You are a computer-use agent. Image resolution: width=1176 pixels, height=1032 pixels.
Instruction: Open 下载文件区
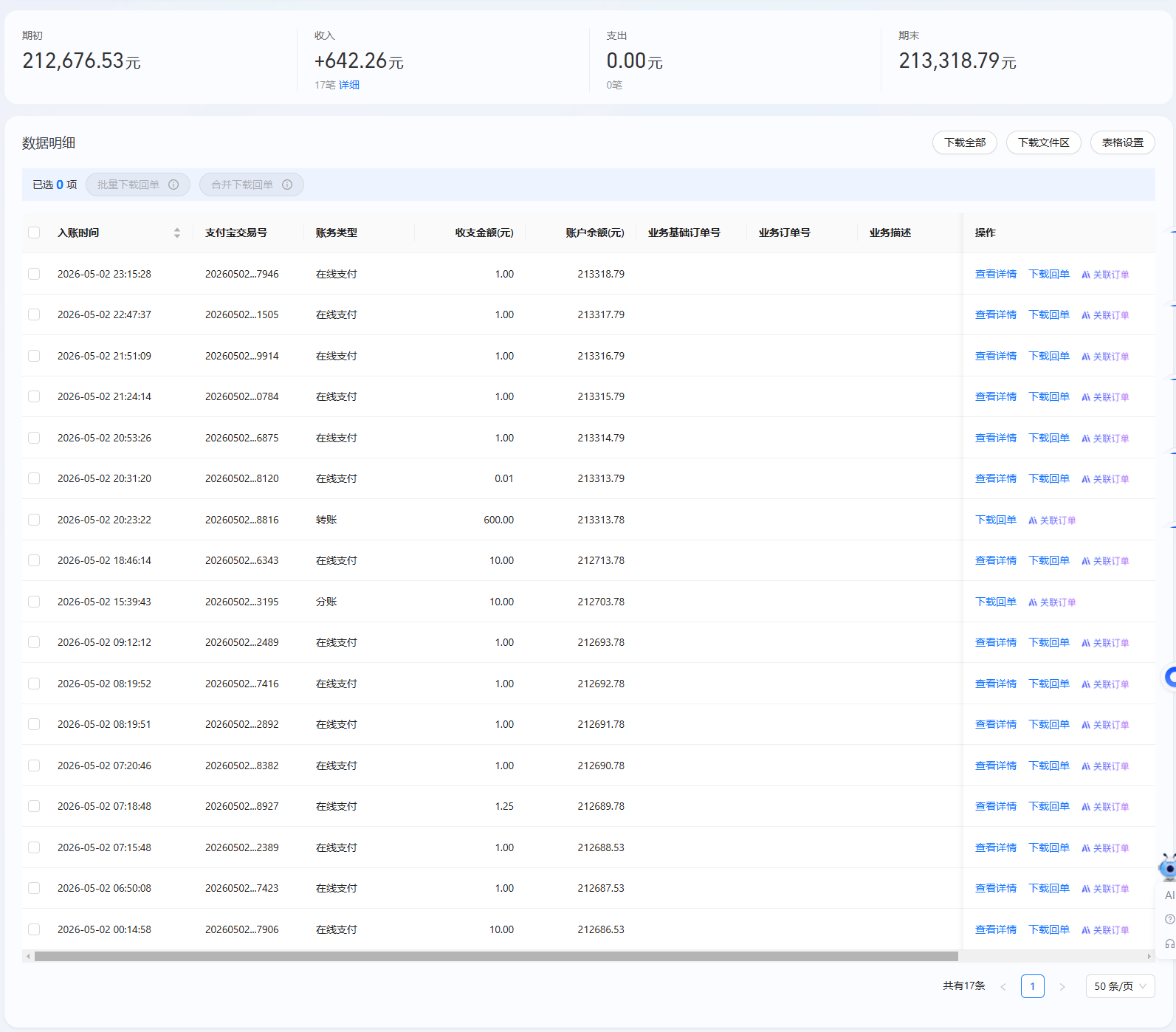pos(1044,142)
